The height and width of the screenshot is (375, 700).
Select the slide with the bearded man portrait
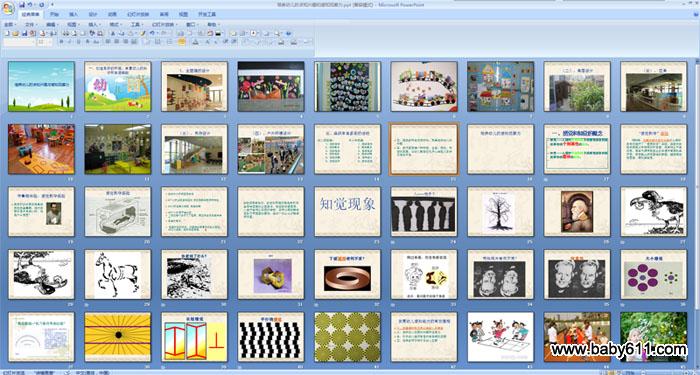(x=577, y=211)
